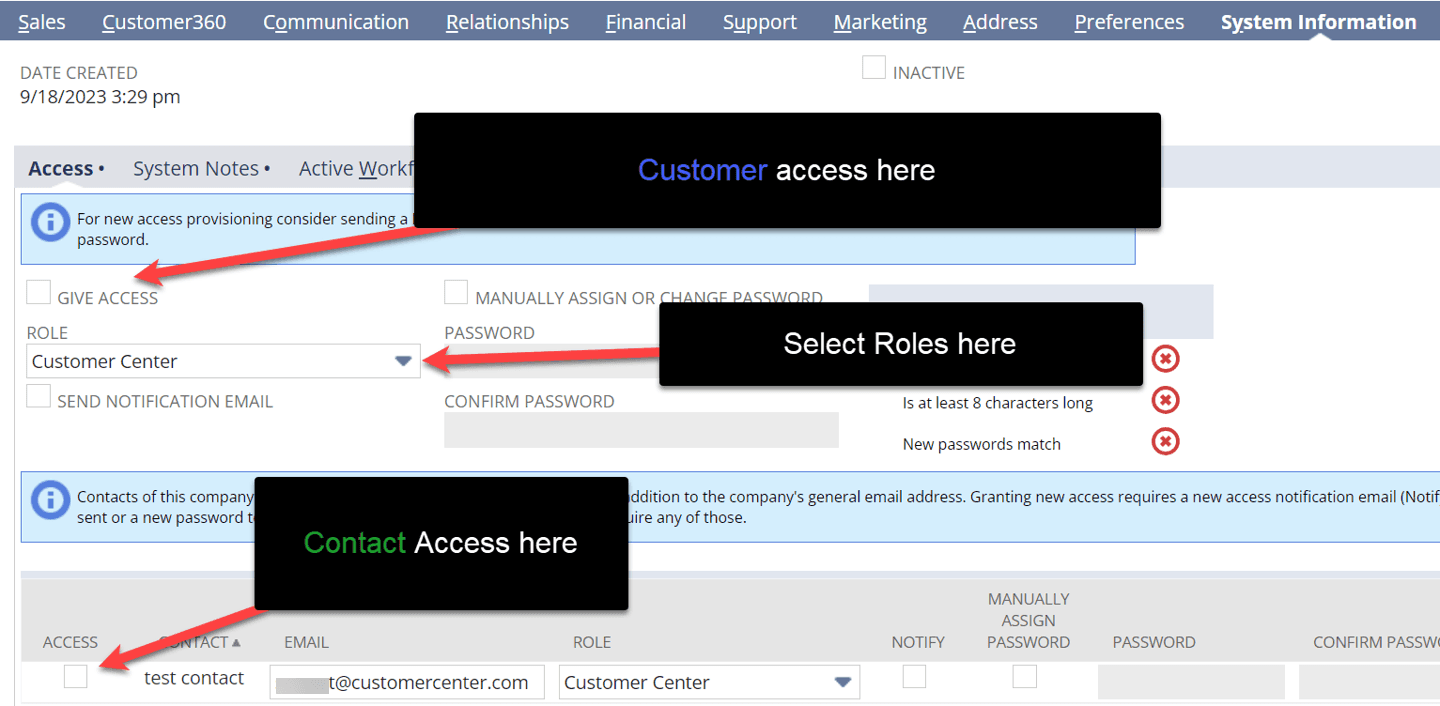Viewport: 1440px width, 706px height.
Task: Click the email field for test contact
Action: click(x=407, y=682)
